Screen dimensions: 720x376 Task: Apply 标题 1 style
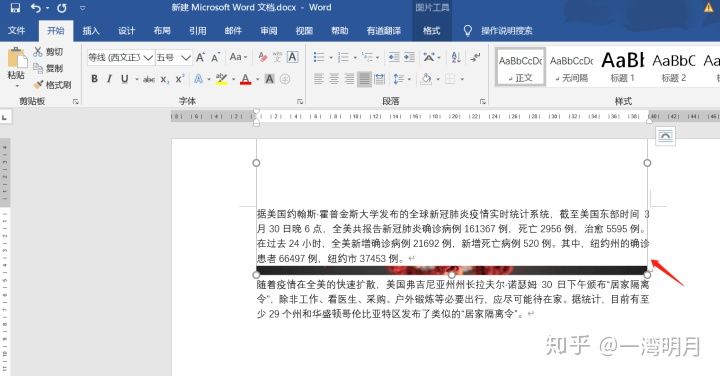tap(623, 67)
